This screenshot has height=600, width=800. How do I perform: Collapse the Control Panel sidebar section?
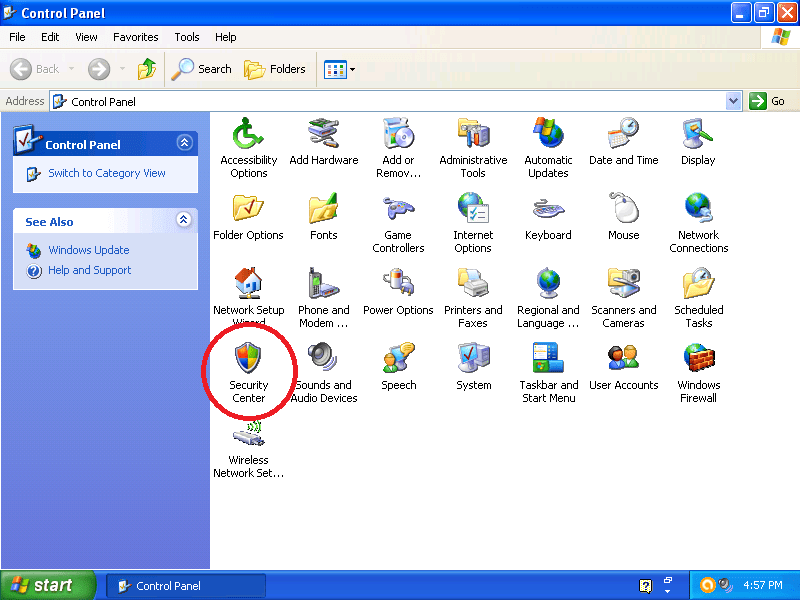(184, 142)
